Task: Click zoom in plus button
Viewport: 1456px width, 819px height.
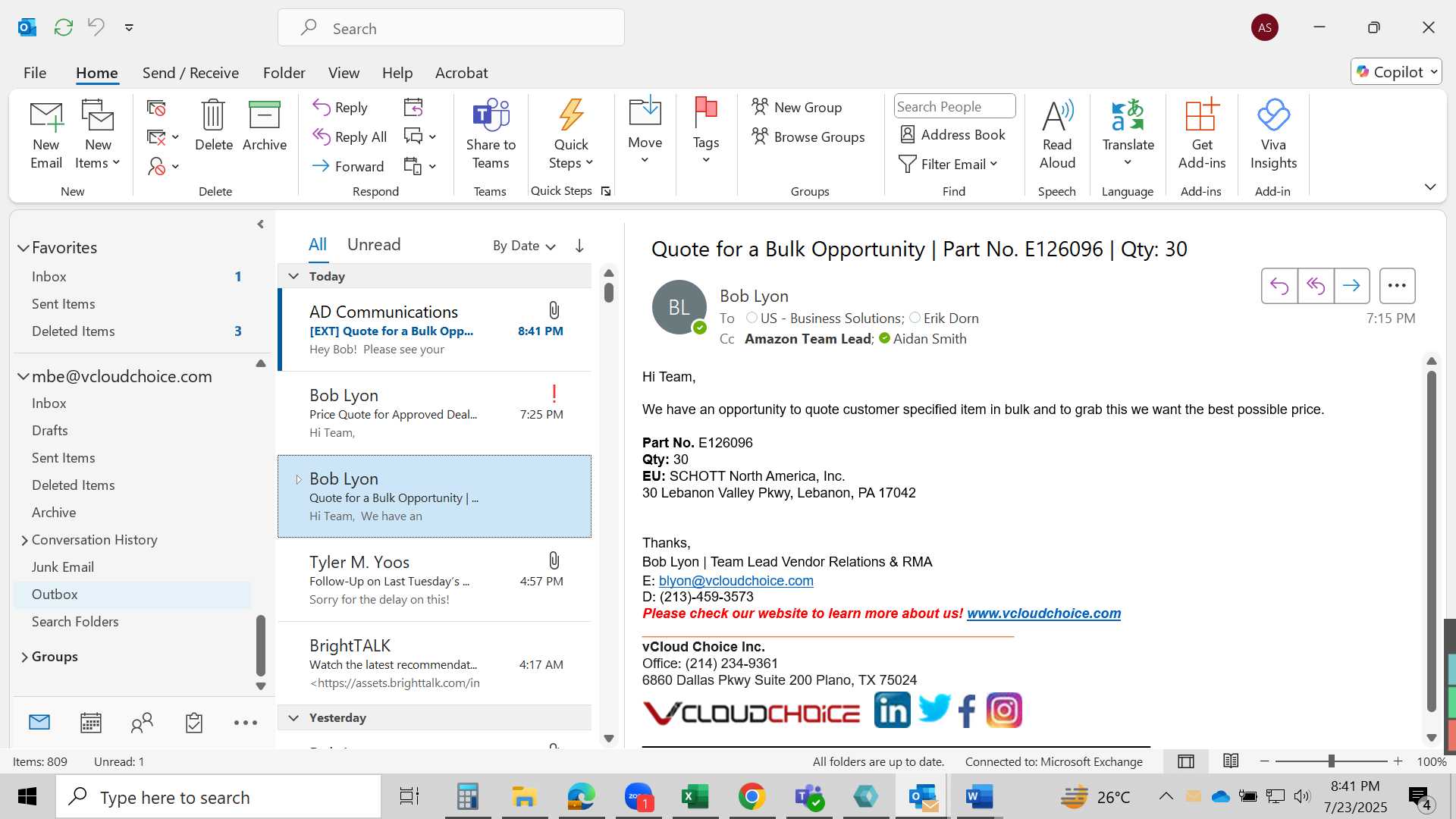Action: click(1398, 761)
